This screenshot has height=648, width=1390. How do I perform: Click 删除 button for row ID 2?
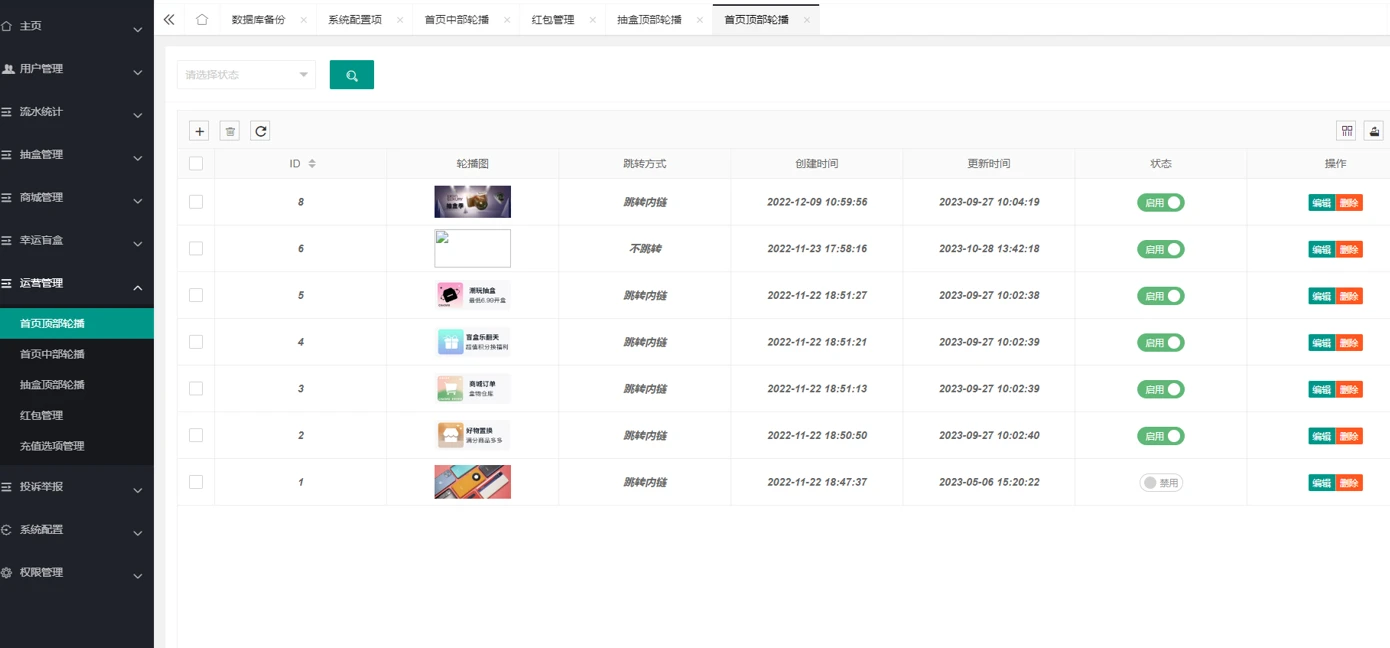pos(1349,436)
